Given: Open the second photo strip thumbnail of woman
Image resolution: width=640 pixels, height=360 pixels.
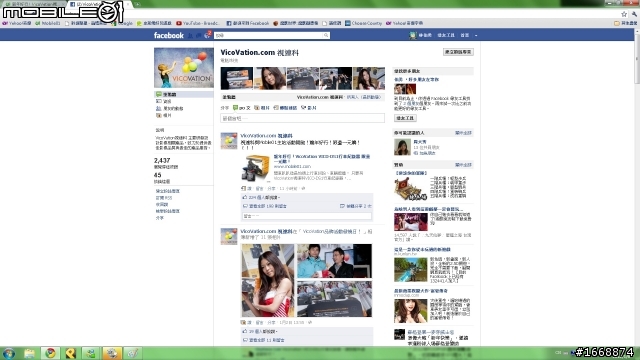Looking at the screenshot, I should [x=270, y=78].
